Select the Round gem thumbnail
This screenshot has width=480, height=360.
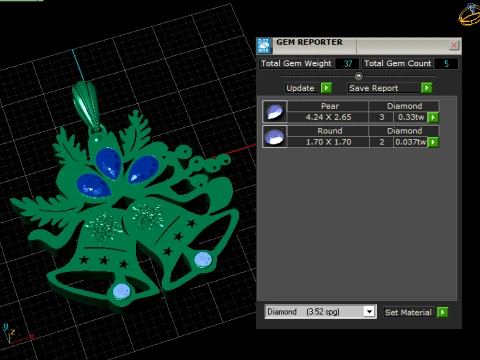(274, 136)
